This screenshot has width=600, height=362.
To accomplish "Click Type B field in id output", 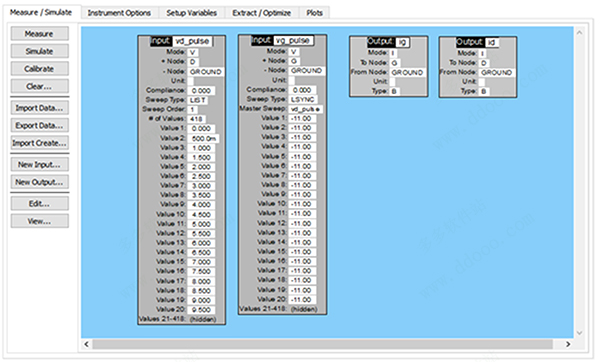I will pyautogui.click(x=484, y=91).
